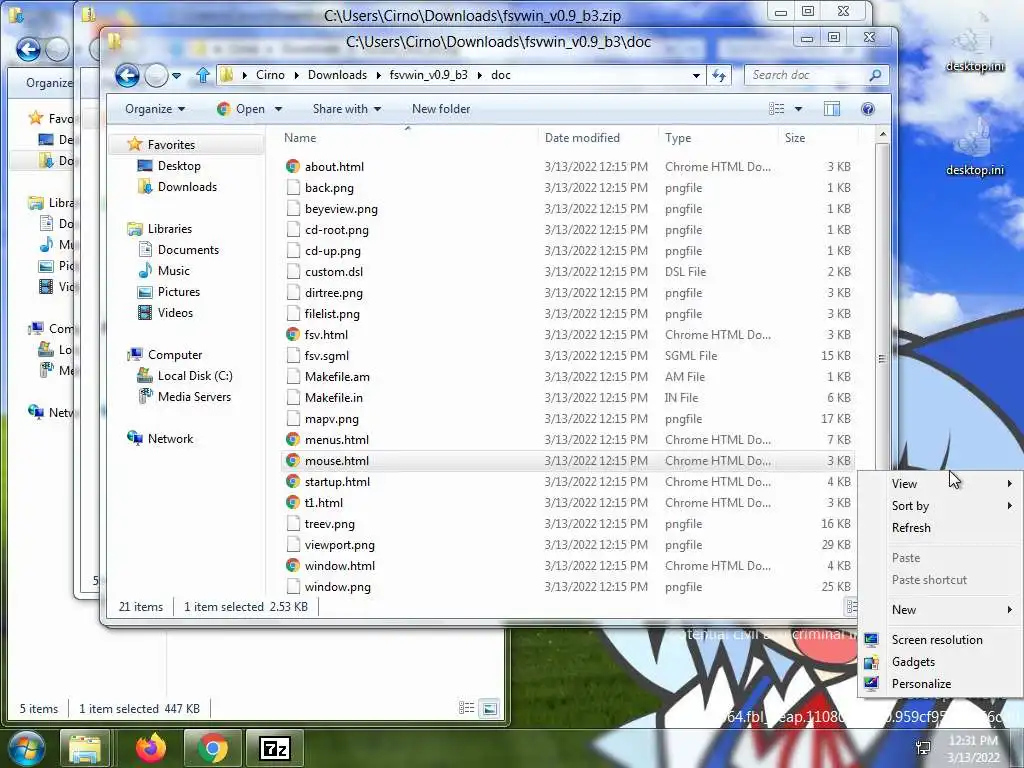Viewport: 1024px width, 768px height.
Task: Click the New folder button
Action: (441, 109)
